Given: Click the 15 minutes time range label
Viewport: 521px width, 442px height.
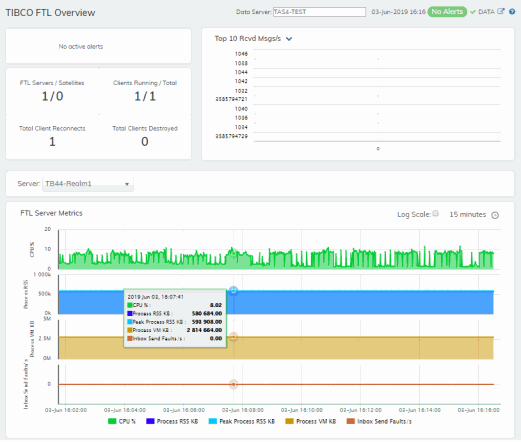Looking at the screenshot, I should click(x=468, y=214).
